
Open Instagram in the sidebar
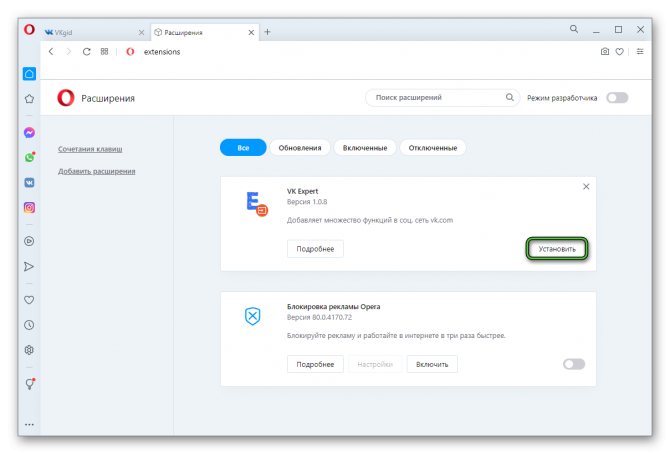29,208
